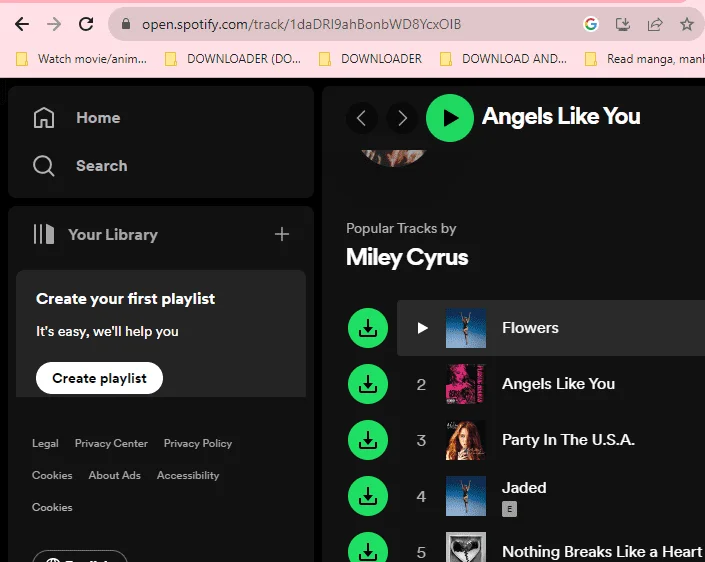Download Flowers with green download icon

pyautogui.click(x=368, y=328)
